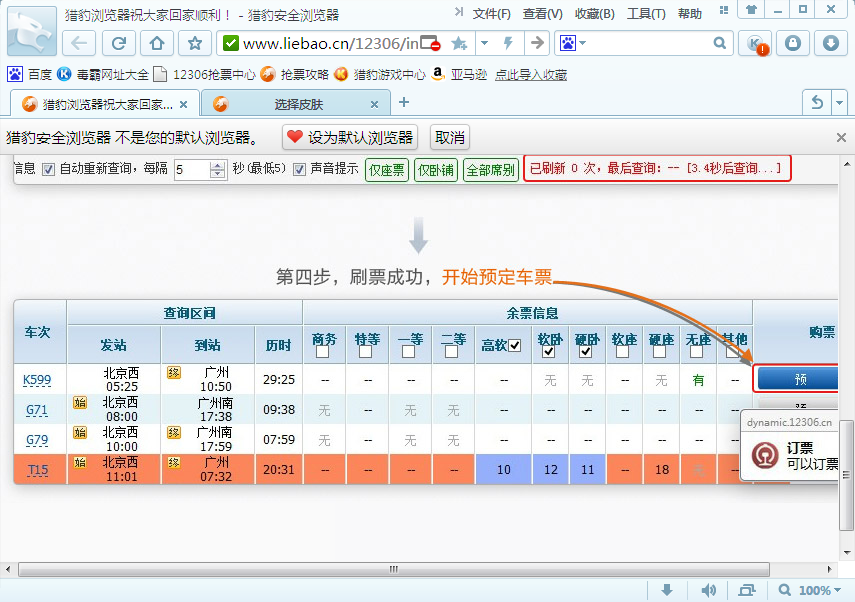The height and width of the screenshot is (602, 855).
Task: Click the blue 预 booking button
Action: pyautogui.click(x=800, y=378)
